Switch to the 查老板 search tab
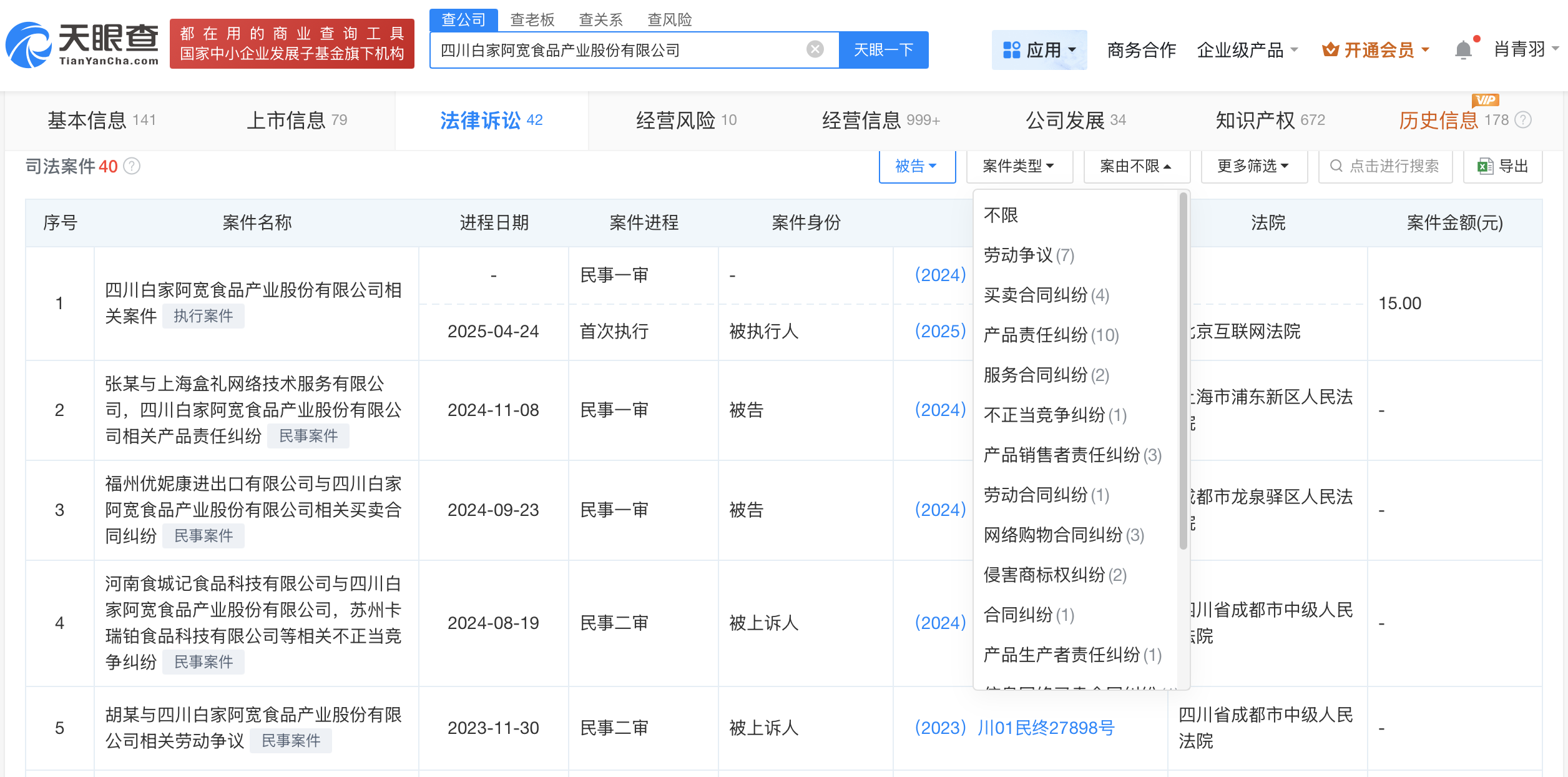This screenshot has height=777, width=1568. pos(532,20)
